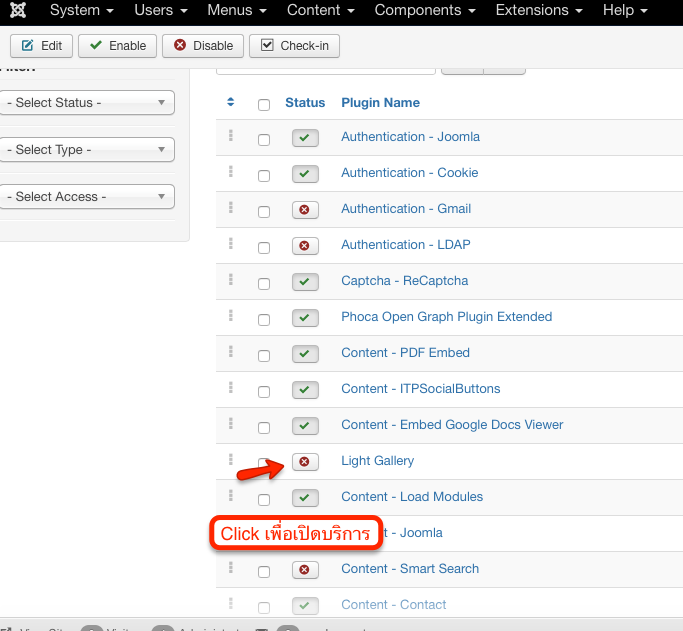
Task: Click drag handle of Authentication - Cookie row
Action: pos(231,172)
